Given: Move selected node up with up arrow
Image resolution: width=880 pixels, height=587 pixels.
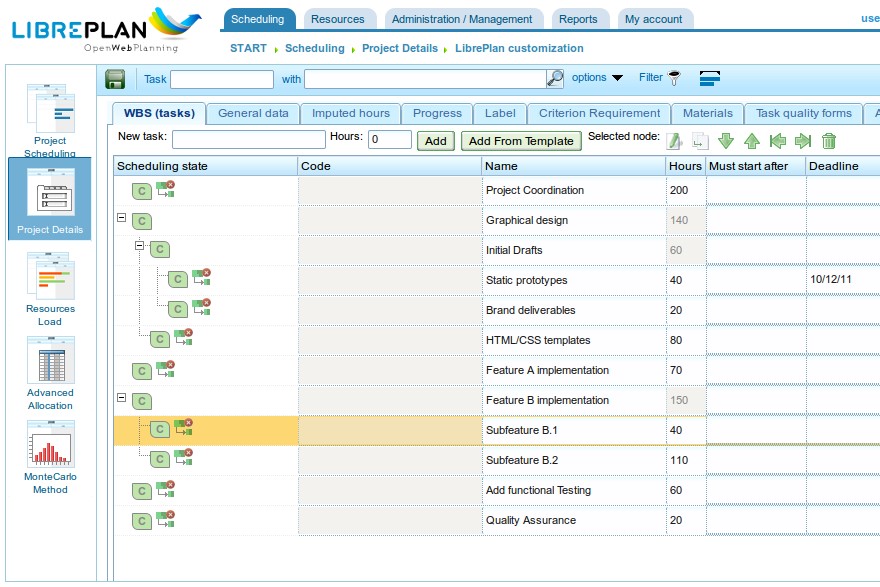Looking at the screenshot, I should [x=752, y=141].
